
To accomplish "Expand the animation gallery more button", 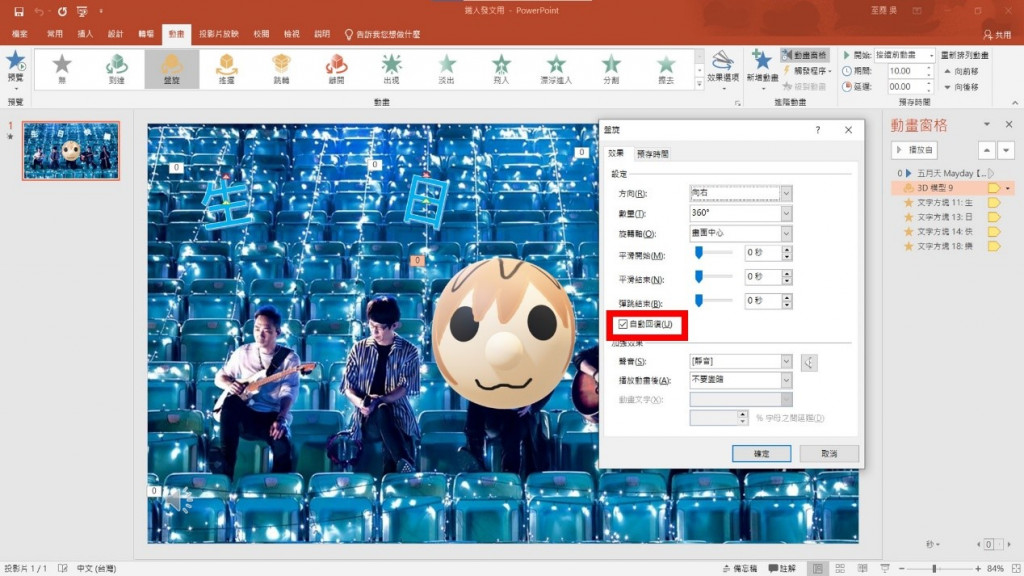I will click(699, 84).
